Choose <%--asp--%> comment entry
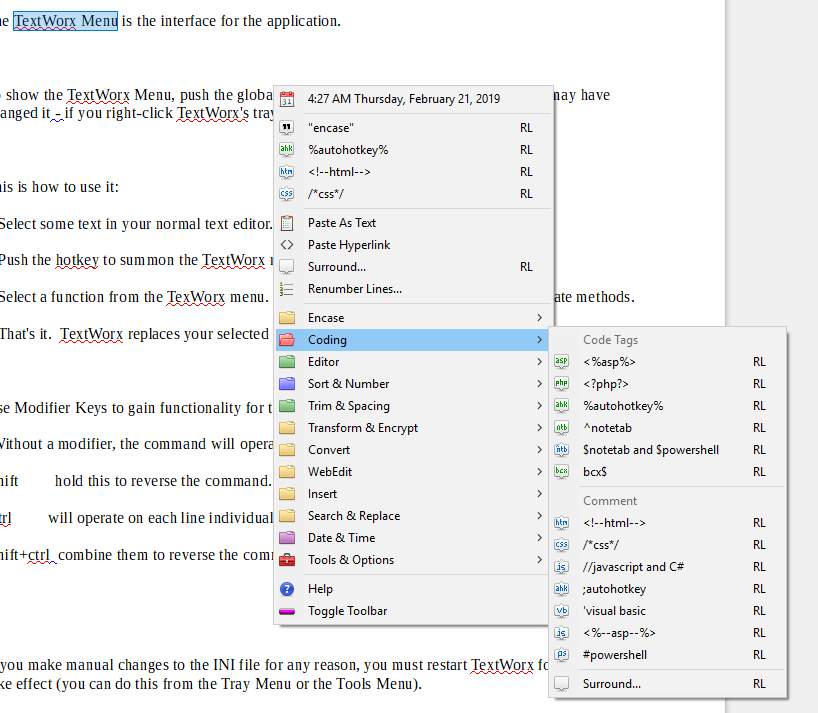Image resolution: width=818 pixels, height=713 pixels. [x=668, y=633]
